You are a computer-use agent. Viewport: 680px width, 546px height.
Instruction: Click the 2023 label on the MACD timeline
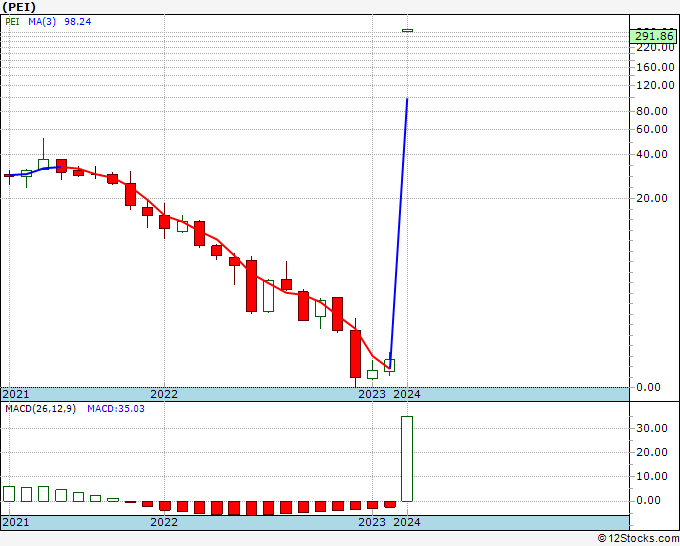(x=372, y=522)
